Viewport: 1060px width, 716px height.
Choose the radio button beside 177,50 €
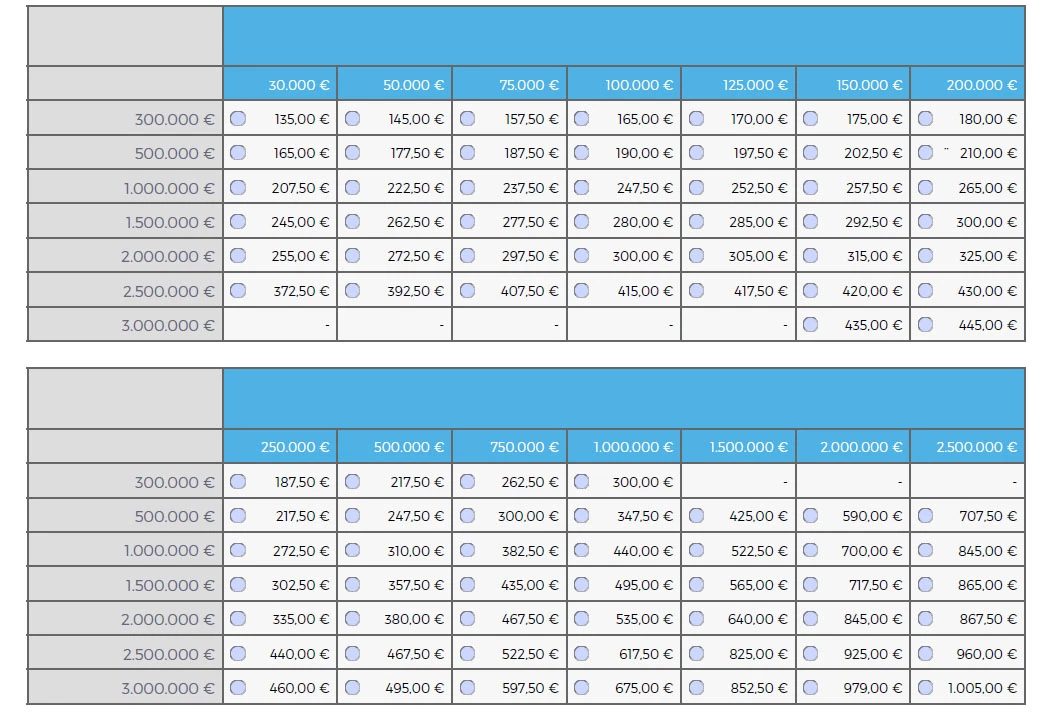coord(352,153)
